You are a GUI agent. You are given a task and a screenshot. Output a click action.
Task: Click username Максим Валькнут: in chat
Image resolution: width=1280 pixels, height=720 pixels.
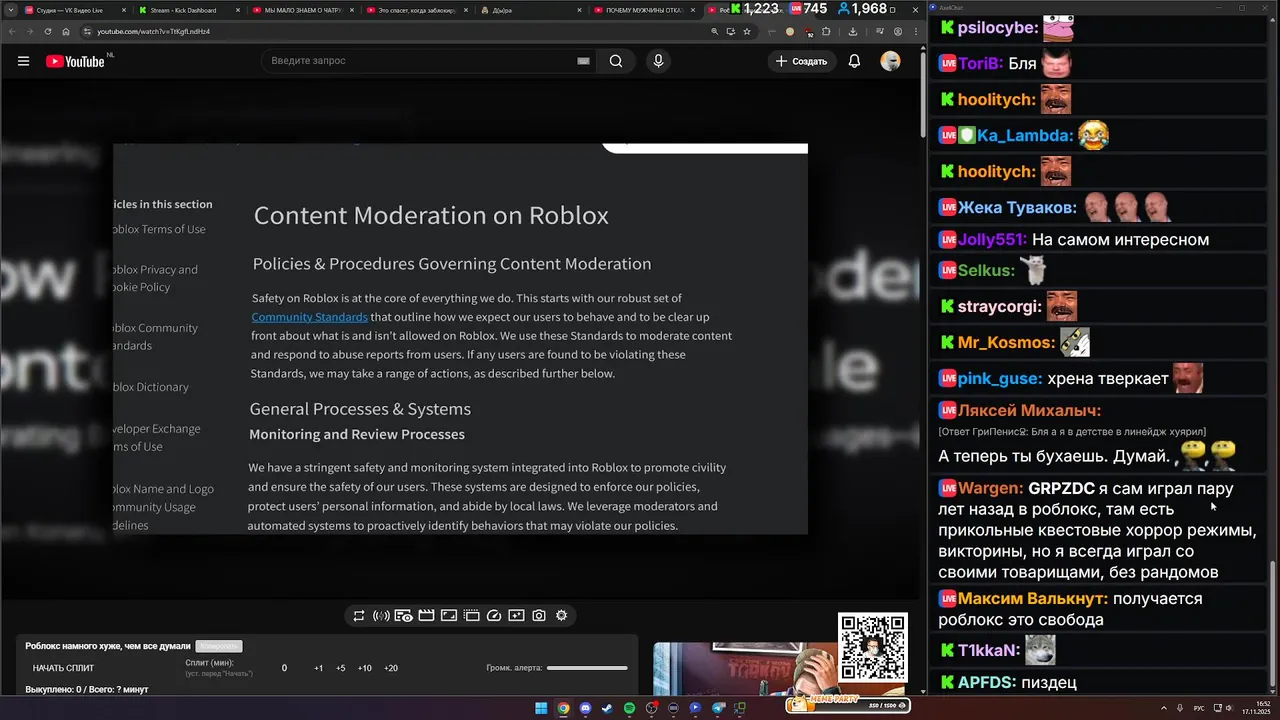1032,598
